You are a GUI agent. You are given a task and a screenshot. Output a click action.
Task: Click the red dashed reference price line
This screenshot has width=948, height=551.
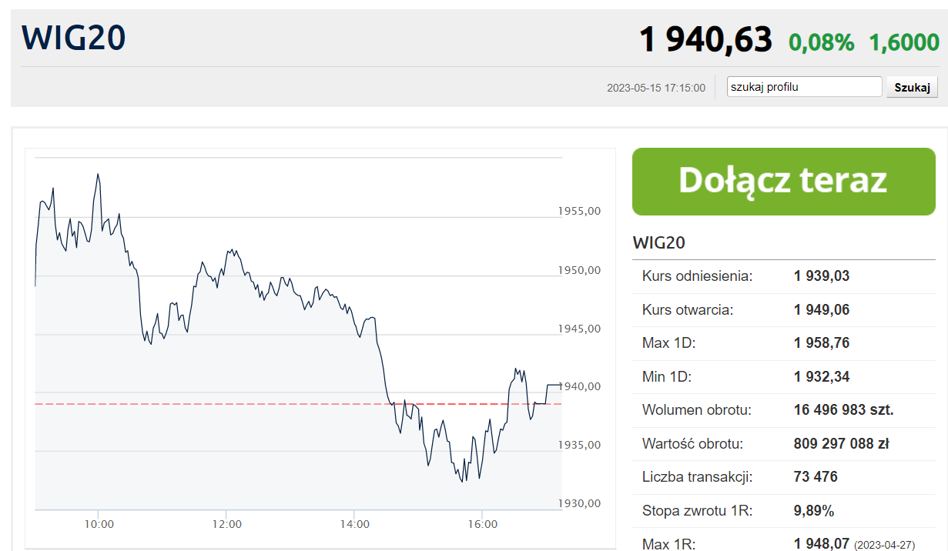[x=299, y=403]
